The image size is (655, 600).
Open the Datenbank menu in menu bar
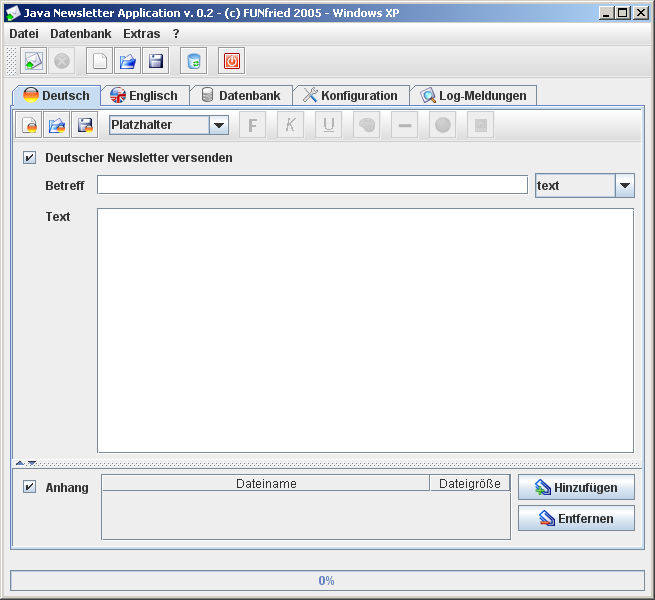80,33
